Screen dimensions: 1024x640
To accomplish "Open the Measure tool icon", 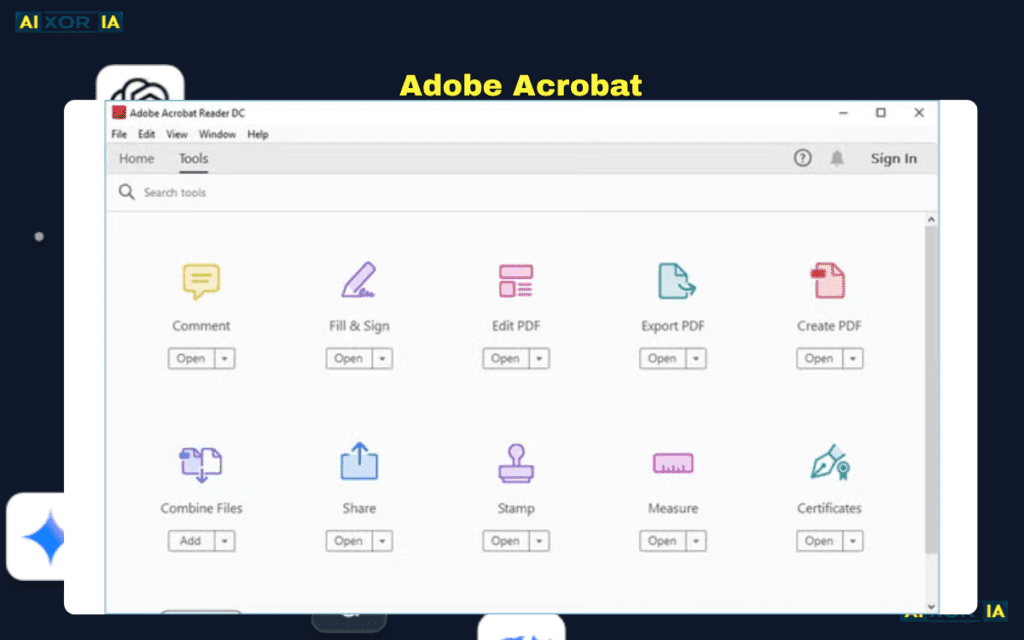I will 672,462.
